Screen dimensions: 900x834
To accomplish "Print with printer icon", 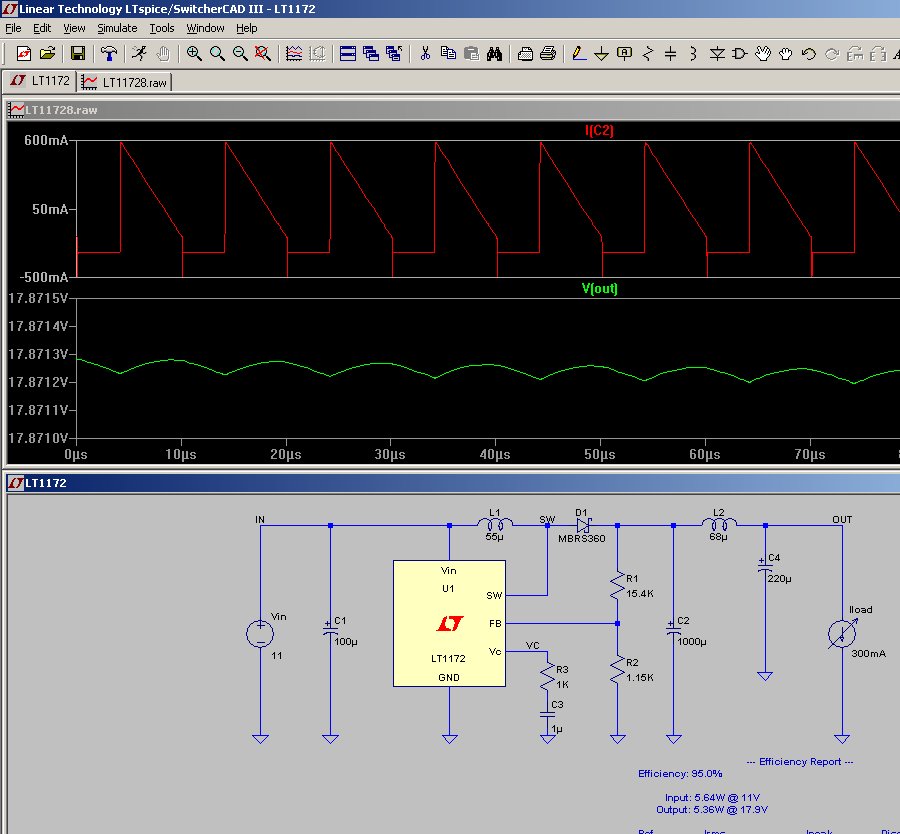I will (x=548, y=53).
